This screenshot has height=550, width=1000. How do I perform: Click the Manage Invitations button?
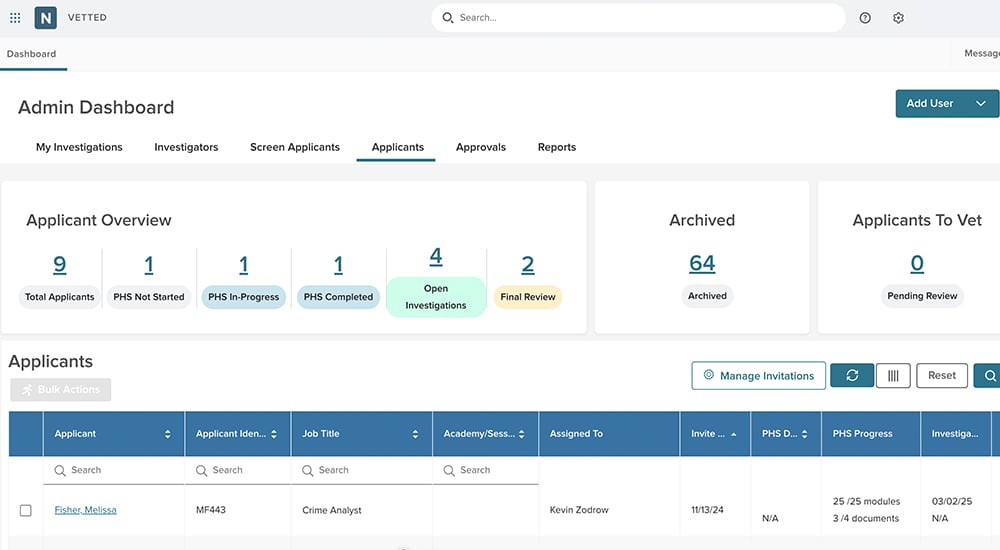(x=758, y=376)
